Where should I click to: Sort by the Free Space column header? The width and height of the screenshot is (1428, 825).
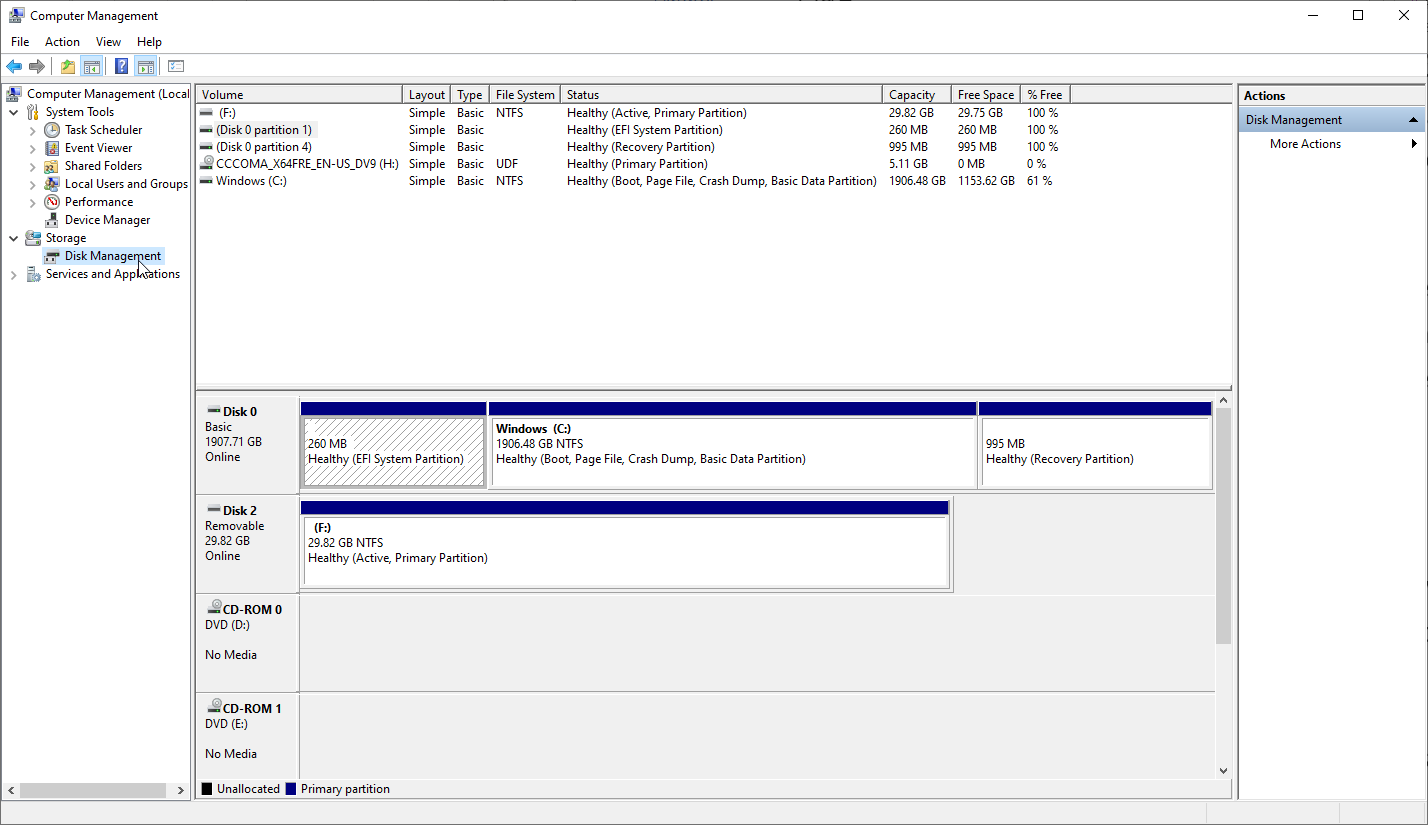click(986, 95)
